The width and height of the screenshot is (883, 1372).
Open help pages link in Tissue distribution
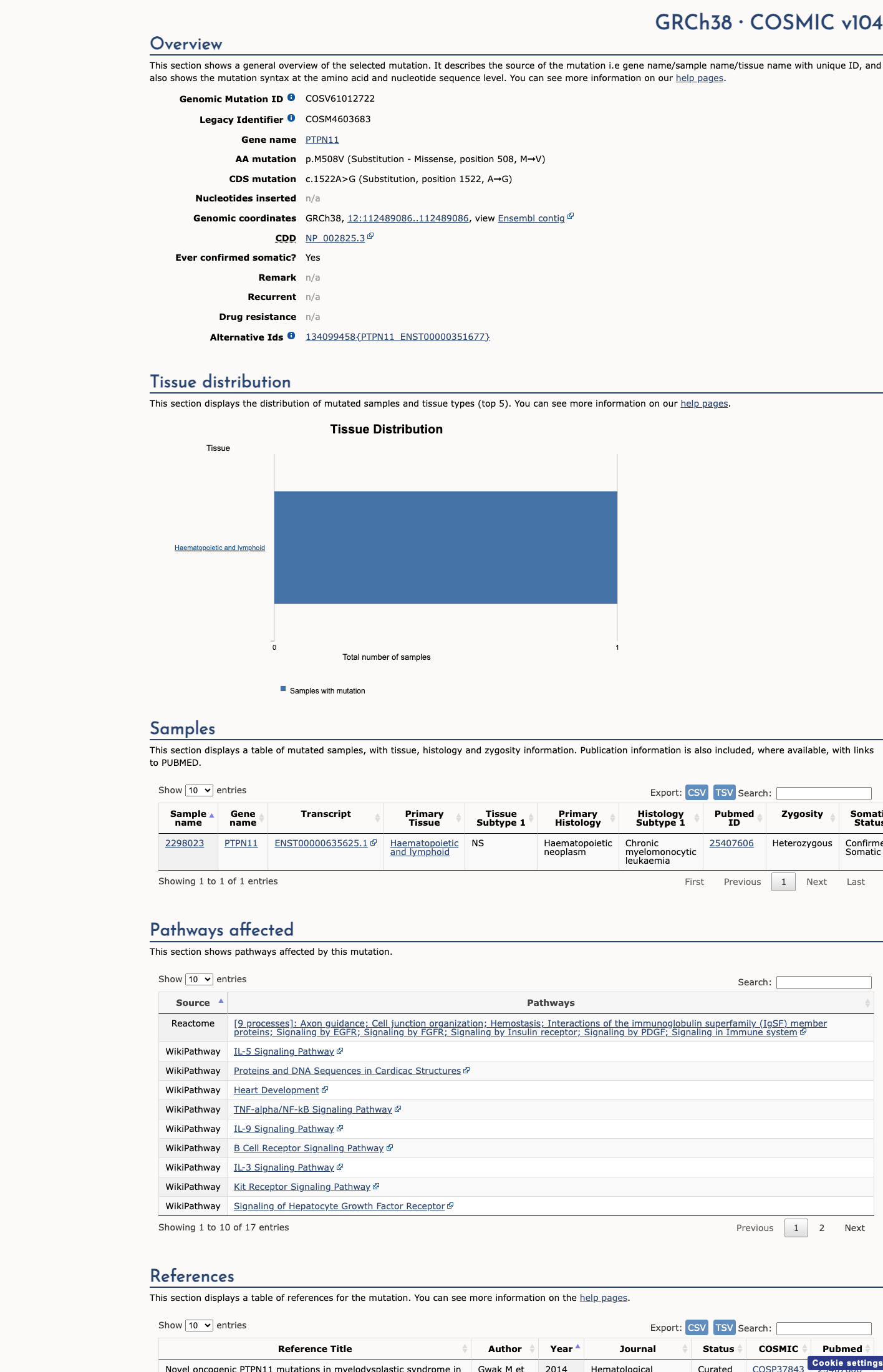(704, 403)
